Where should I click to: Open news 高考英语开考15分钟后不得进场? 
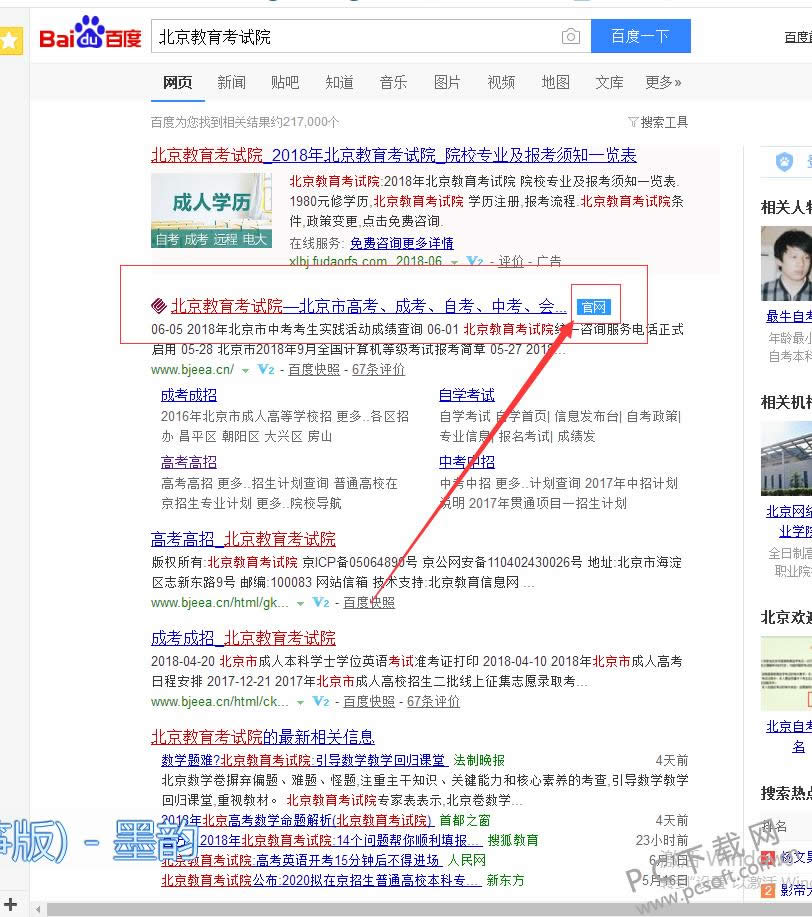coord(302,860)
